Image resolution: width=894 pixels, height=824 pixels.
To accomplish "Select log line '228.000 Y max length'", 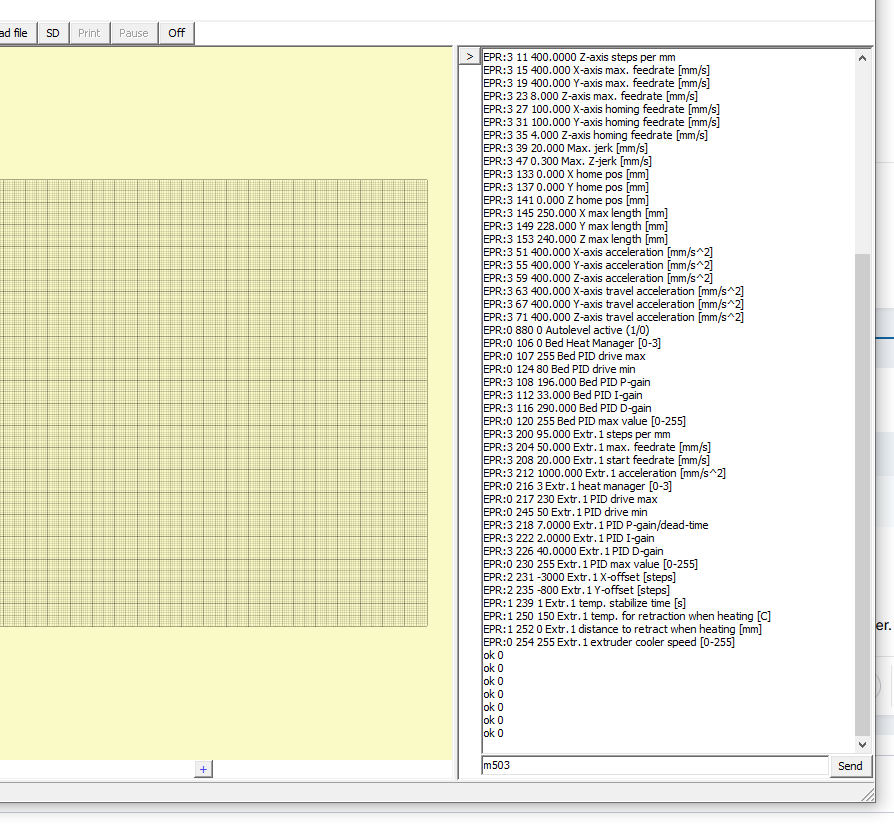I will point(575,226).
